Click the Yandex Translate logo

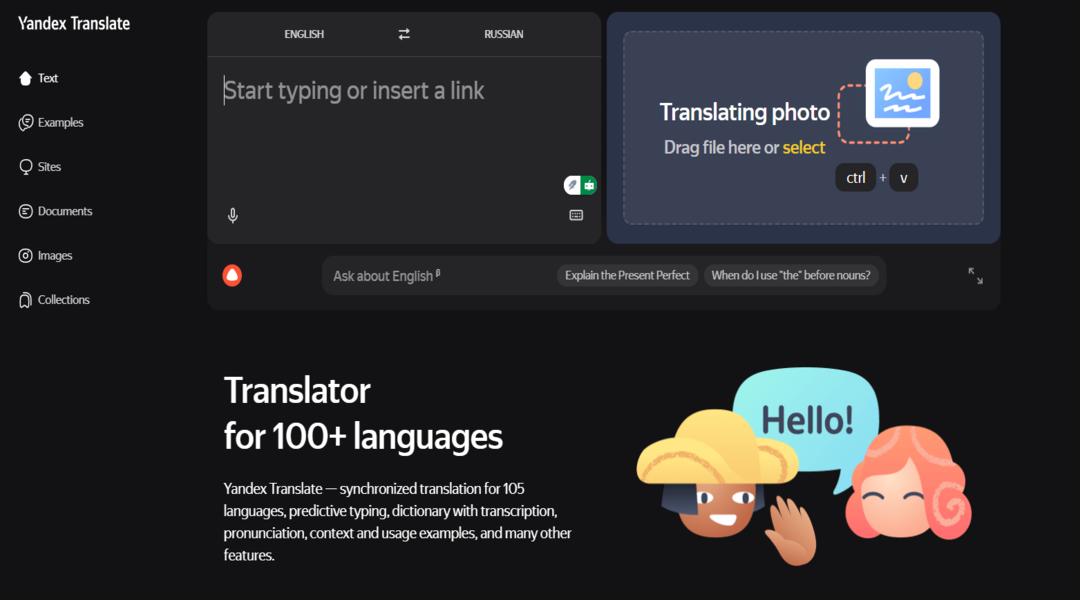74,23
